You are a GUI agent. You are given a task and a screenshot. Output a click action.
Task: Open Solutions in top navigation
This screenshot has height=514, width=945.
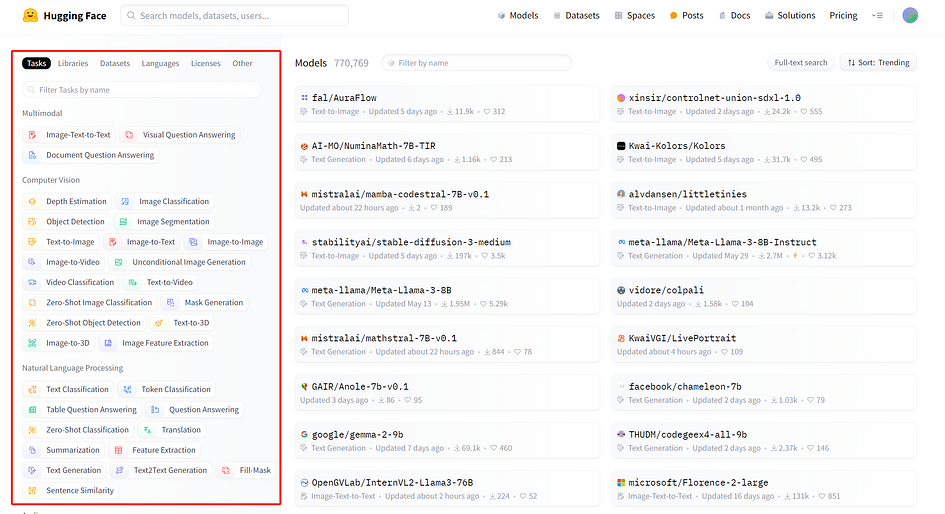pos(790,16)
